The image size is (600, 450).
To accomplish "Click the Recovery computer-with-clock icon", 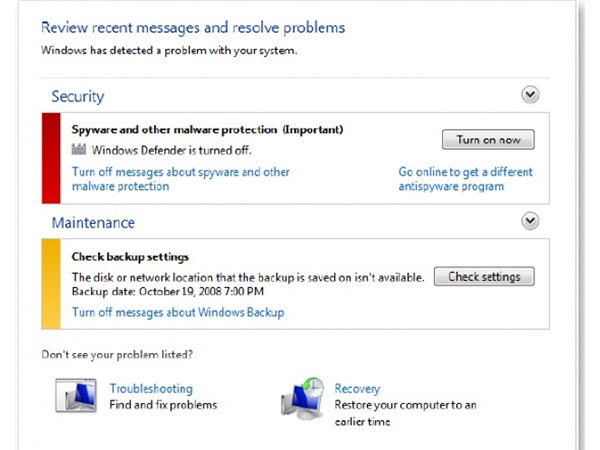I will 303,398.
